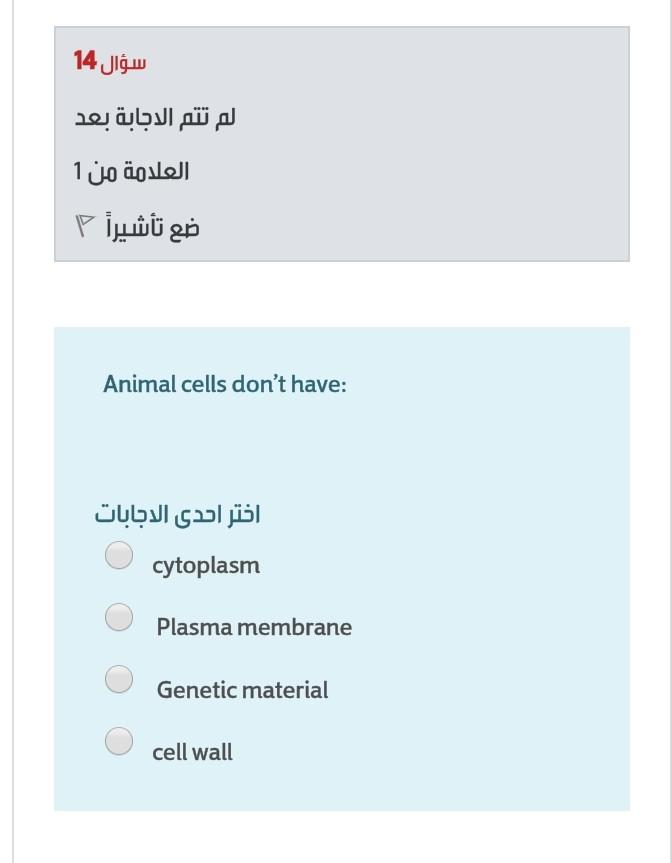
Task: Click the 'اختر احدى الاجابات' prompt text
Action: 177,515
